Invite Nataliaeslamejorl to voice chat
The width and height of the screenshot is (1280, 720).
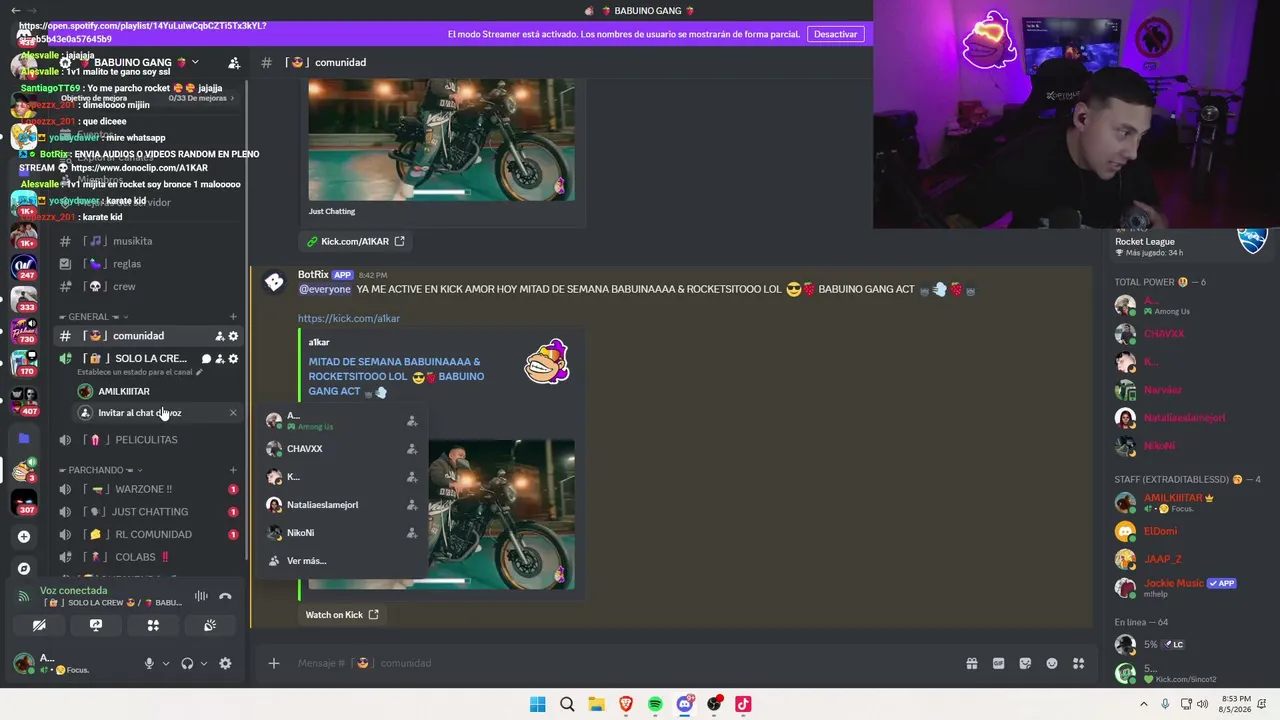pyautogui.click(x=411, y=505)
